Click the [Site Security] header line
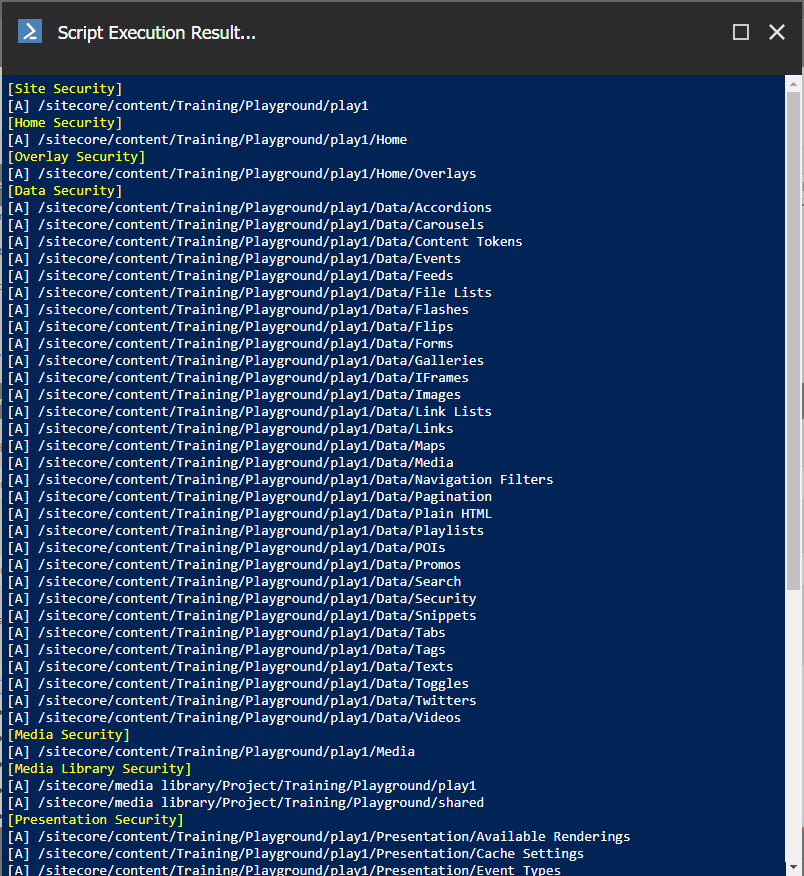Image resolution: width=804 pixels, height=876 pixels. [65, 89]
